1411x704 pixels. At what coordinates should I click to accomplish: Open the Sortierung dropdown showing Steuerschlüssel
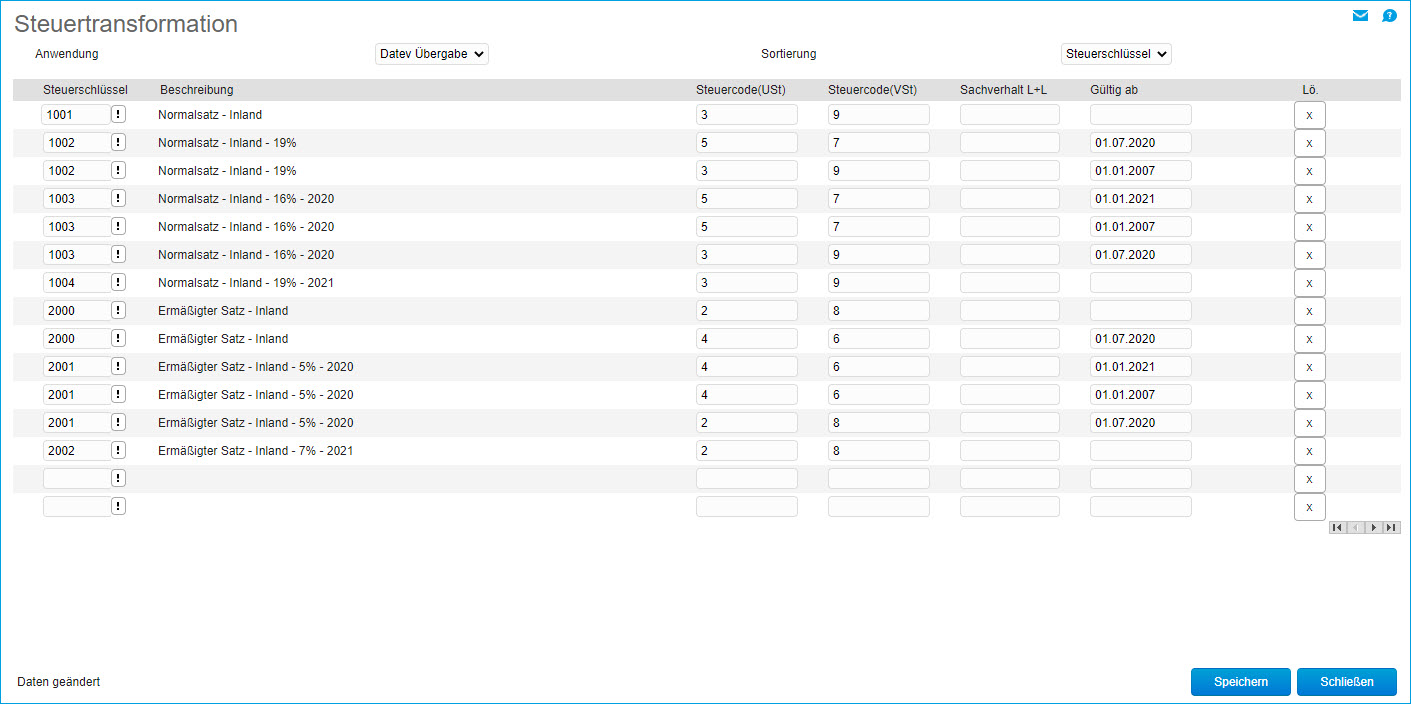pyautogui.click(x=1116, y=54)
